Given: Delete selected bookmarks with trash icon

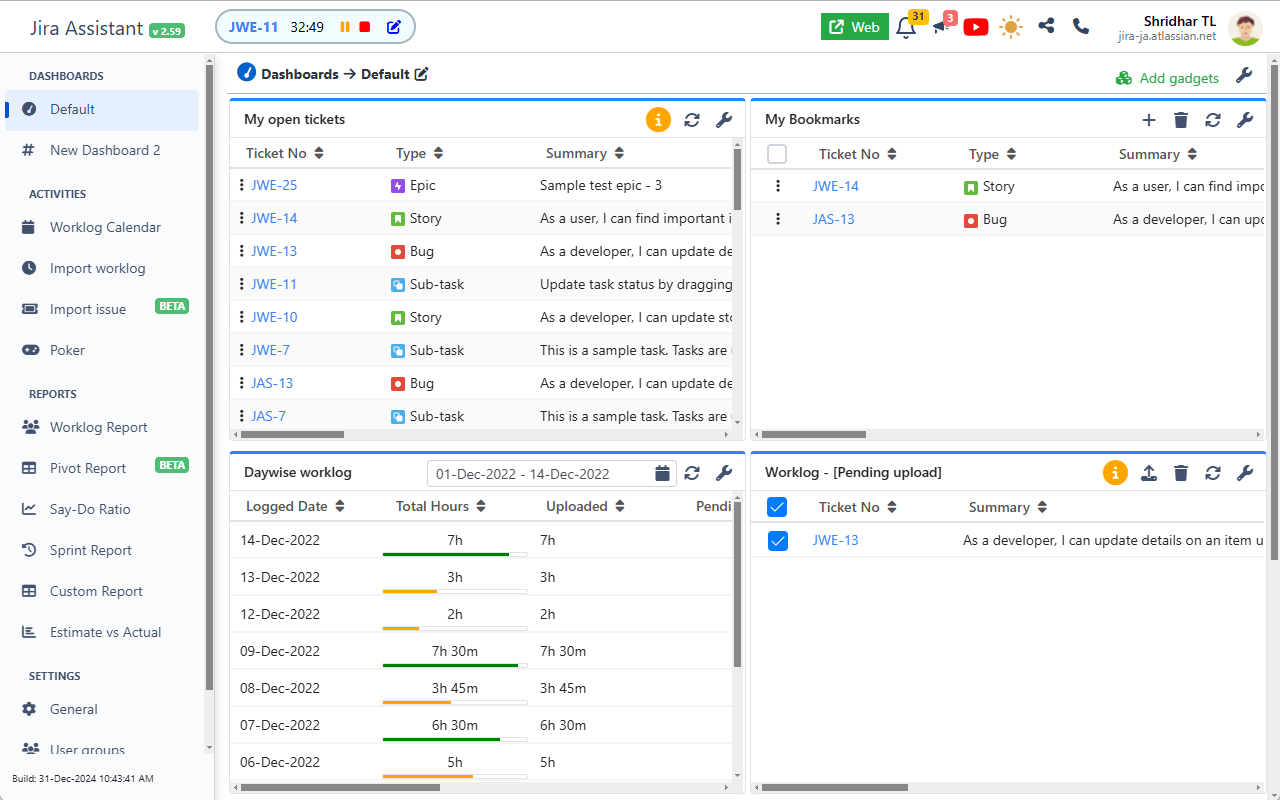Looking at the screenshot, I should (x=1181, y=120).
